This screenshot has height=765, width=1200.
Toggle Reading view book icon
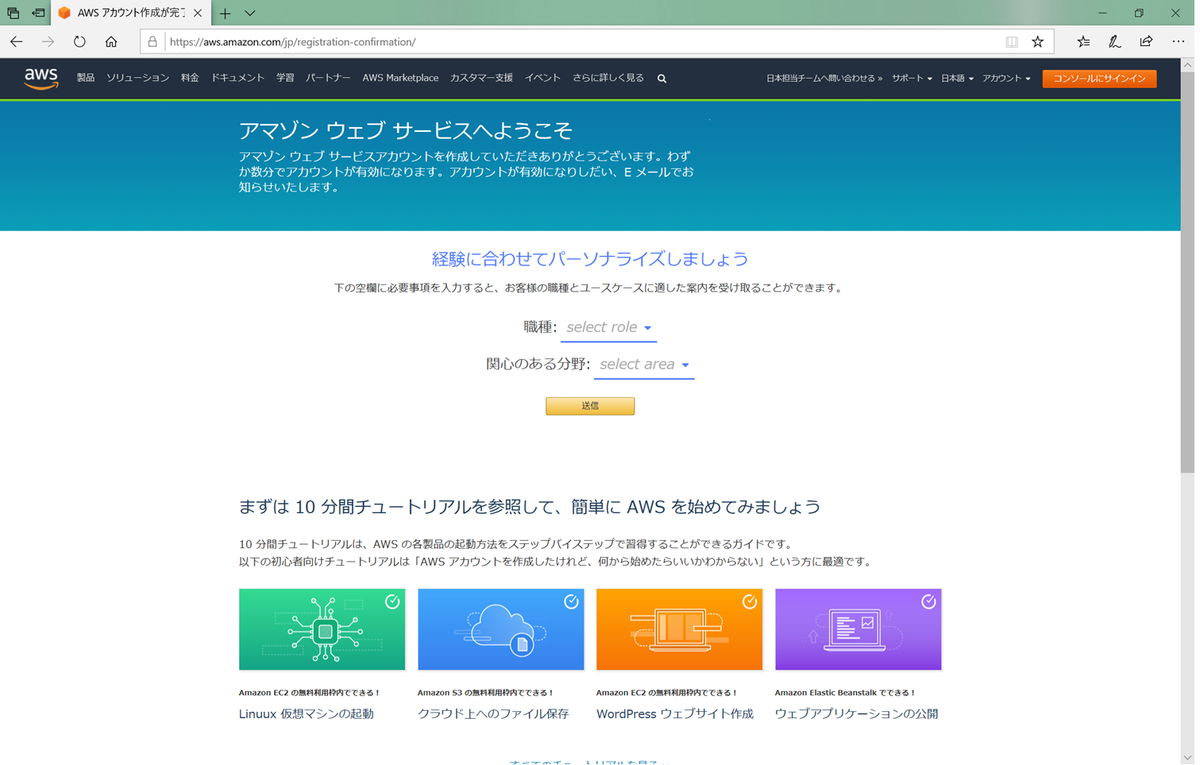click(x=1012, y=42)
